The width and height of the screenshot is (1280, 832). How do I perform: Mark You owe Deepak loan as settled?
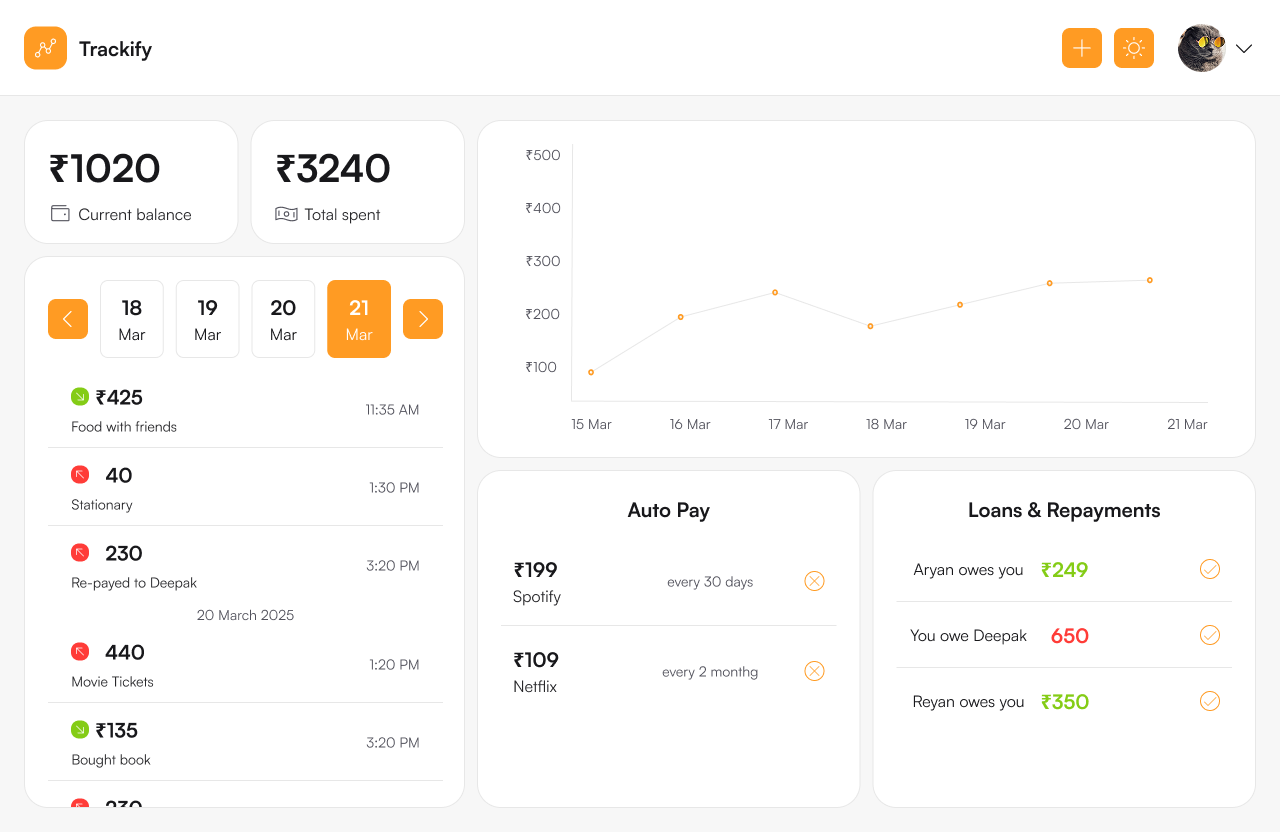[x=1210, y=635]
